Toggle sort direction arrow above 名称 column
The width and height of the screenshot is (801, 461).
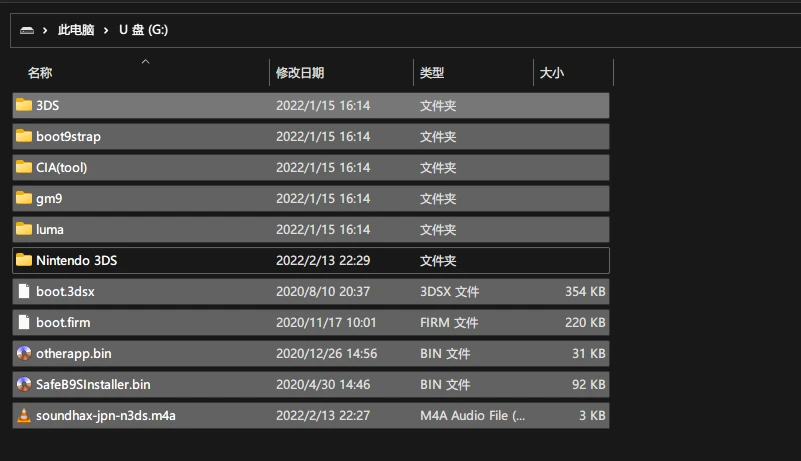145,62
